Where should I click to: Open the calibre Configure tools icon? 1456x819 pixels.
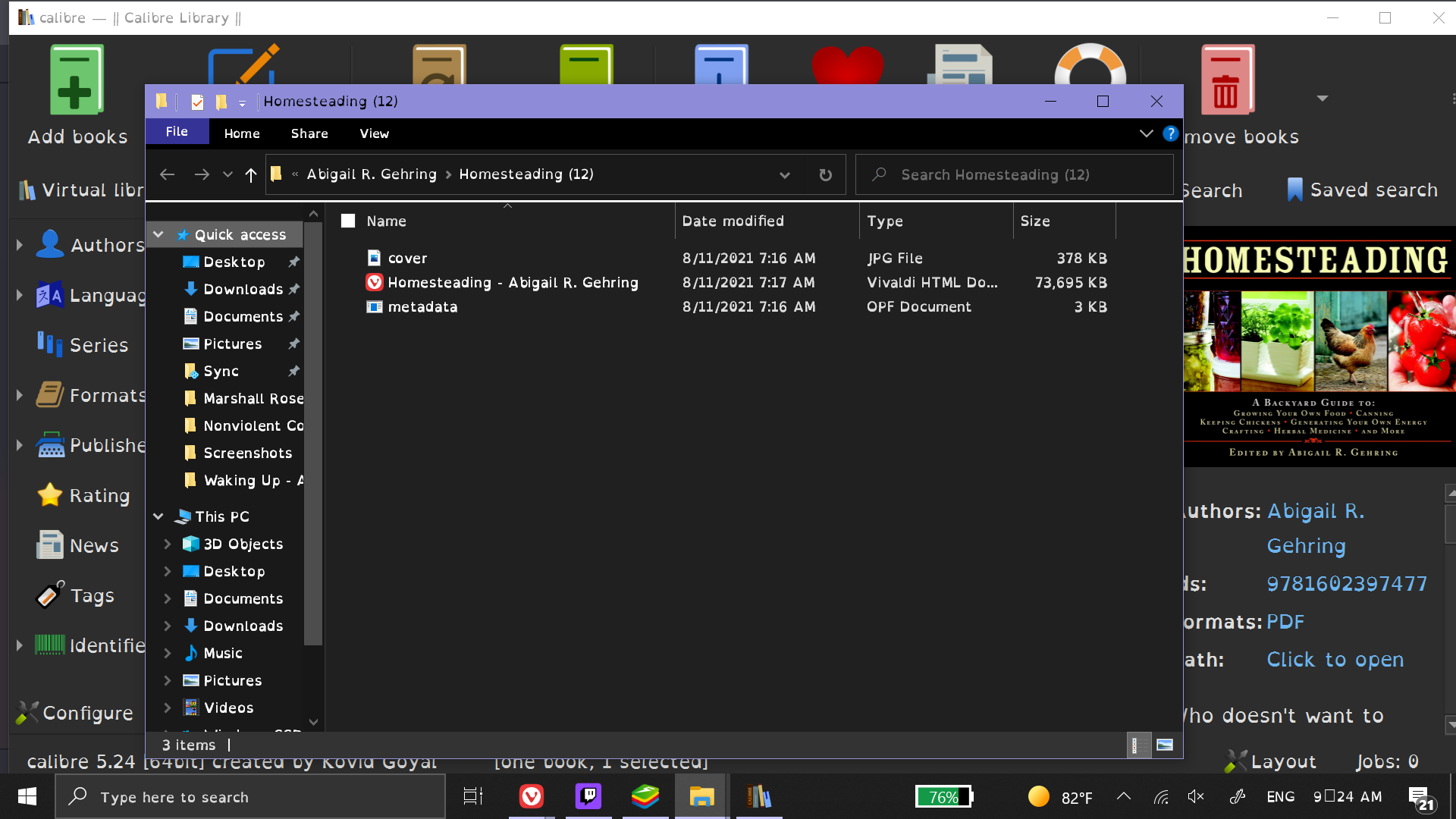(27, 712)
